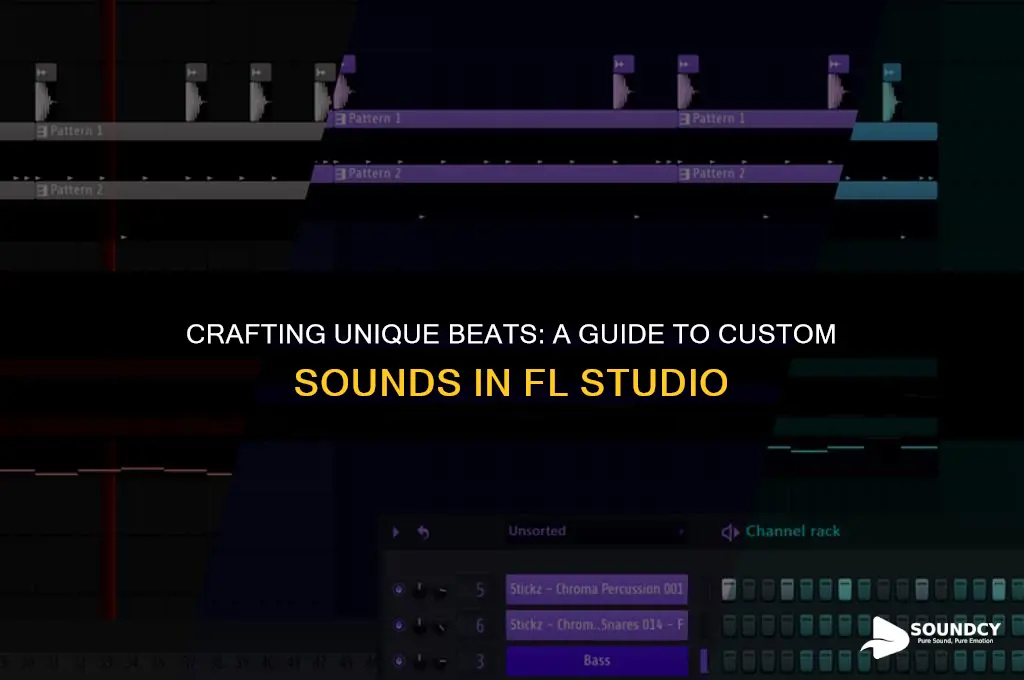Open the menu icon of the first purple Pattern 2 clip
This screenshot has height=680, width=1024.
click(x=340, y=174)
